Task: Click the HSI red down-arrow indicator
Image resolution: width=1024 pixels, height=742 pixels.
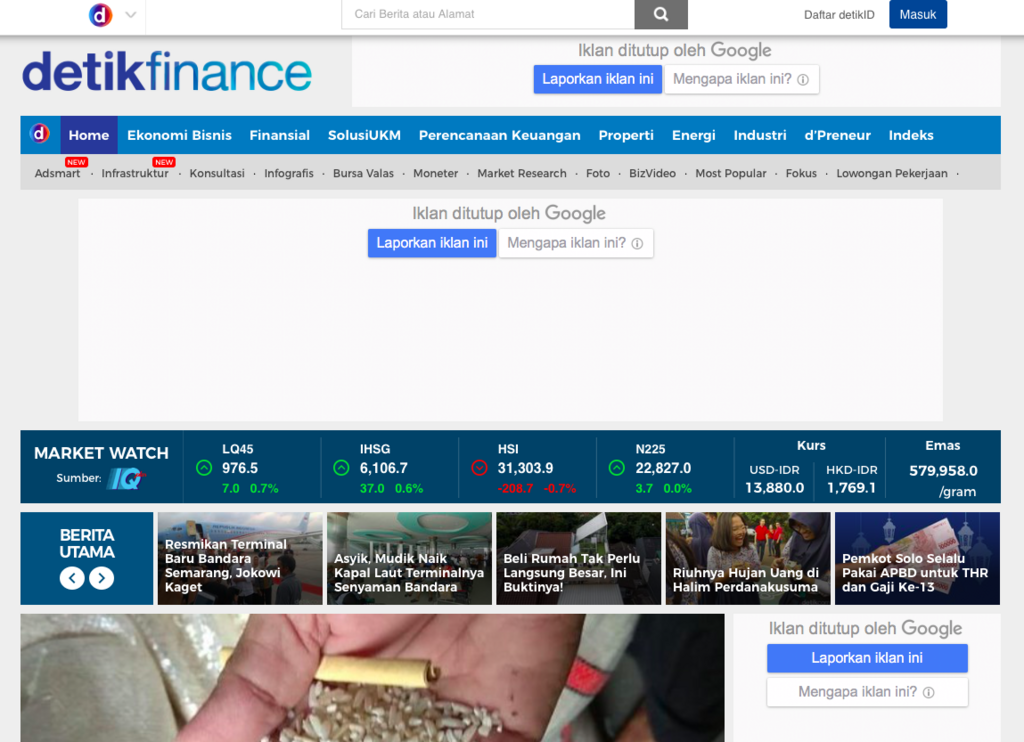Action: (479, 468)
